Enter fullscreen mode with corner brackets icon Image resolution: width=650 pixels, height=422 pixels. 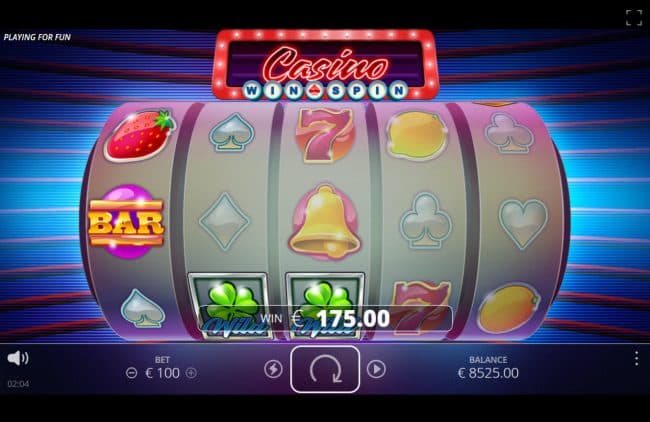(x=634, y=17)
